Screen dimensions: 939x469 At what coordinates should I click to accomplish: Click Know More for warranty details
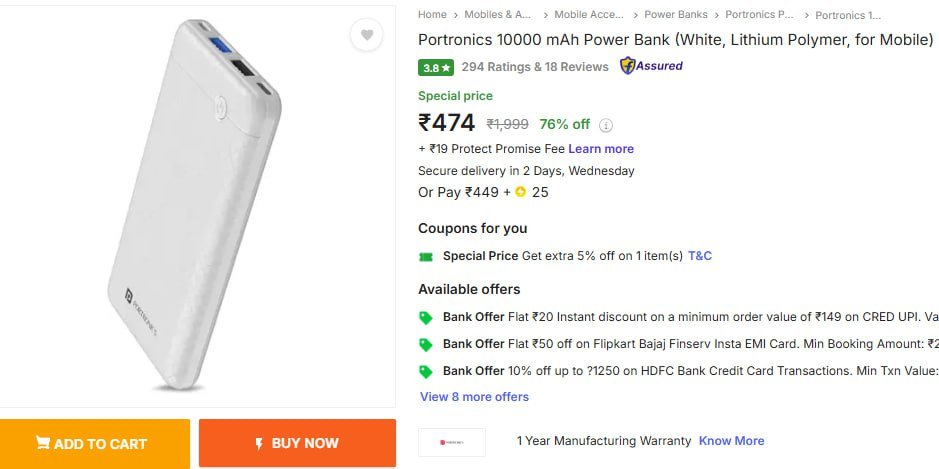tap(731, 441)
